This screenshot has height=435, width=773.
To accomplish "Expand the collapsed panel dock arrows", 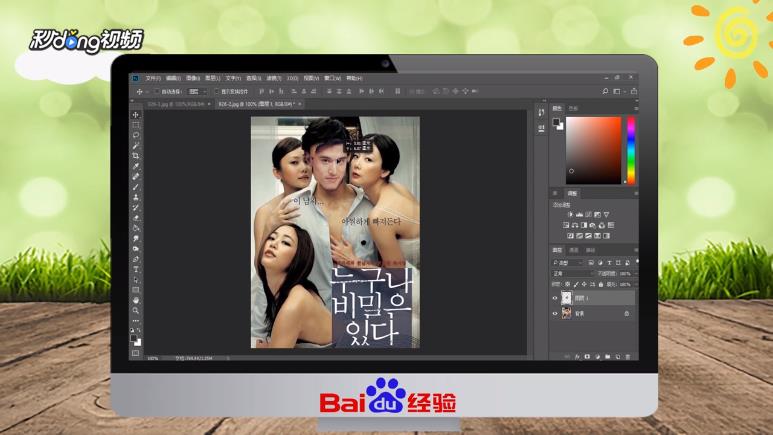I will [544, 101].
